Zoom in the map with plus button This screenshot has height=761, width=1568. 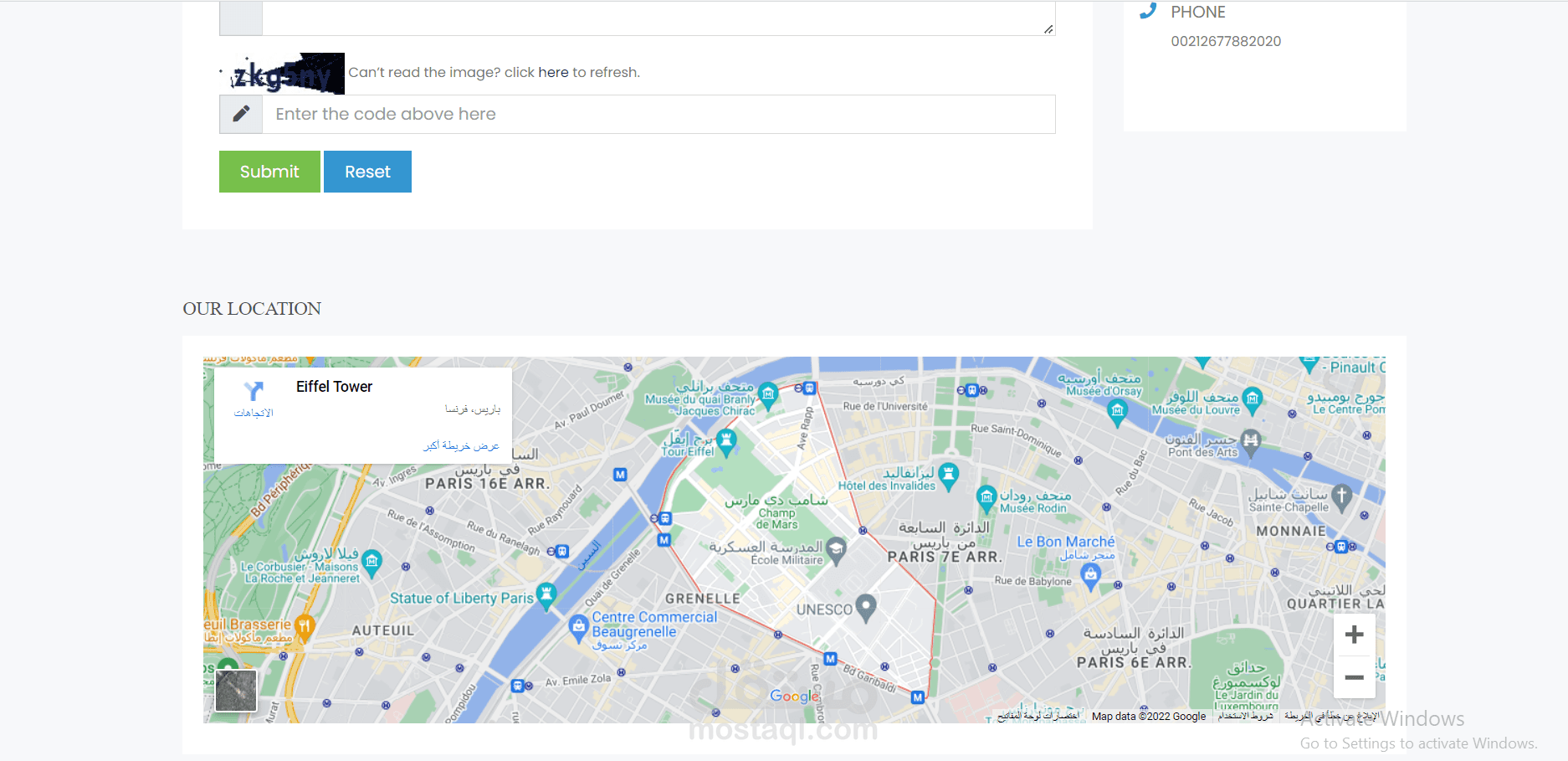pyautogui.click(x=1354, y=635)
